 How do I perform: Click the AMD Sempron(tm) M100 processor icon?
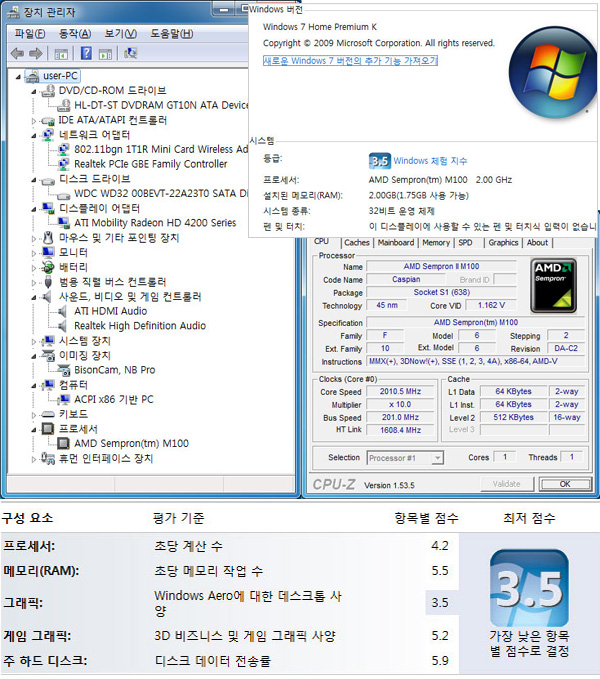tap(63, 443)
